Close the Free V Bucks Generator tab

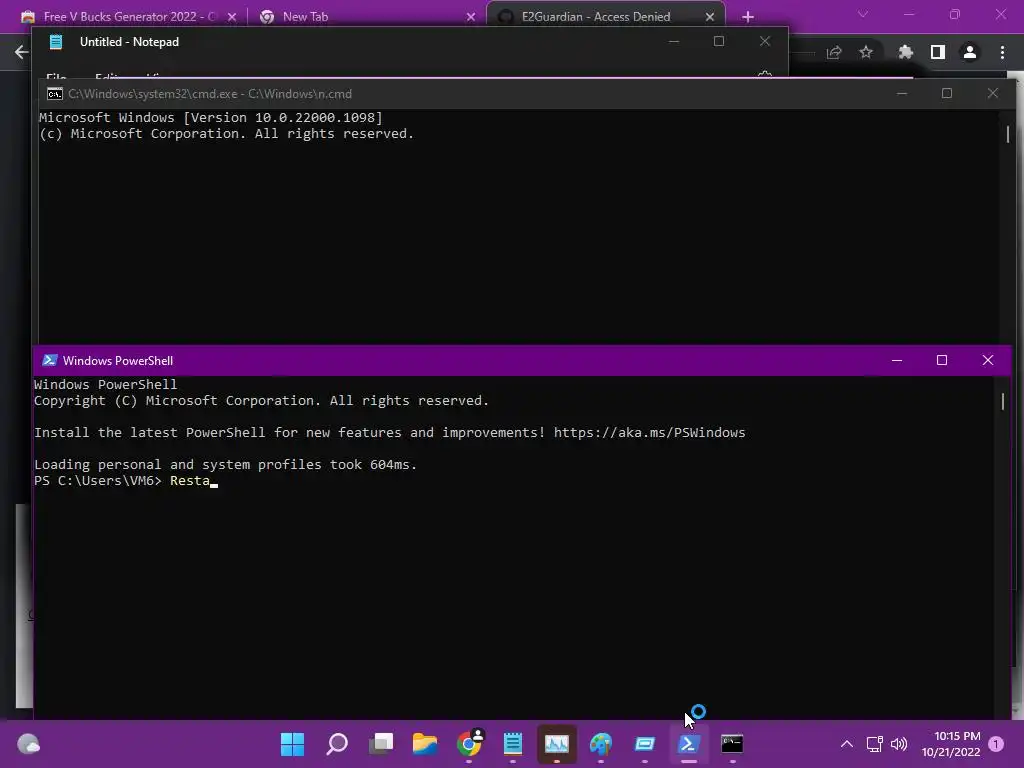(x=232, y=17)
